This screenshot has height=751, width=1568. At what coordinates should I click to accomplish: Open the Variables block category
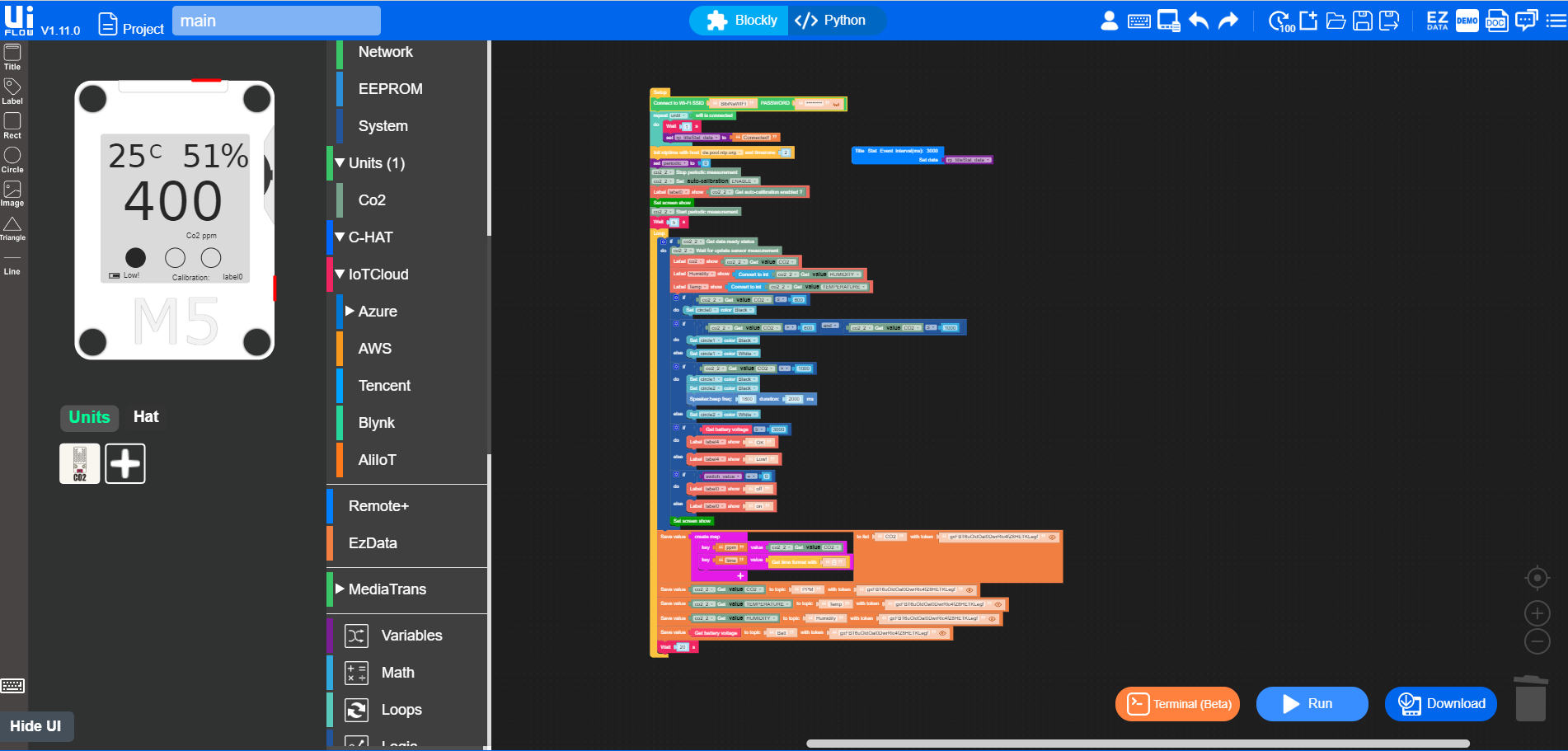click(x=411, y=636)
